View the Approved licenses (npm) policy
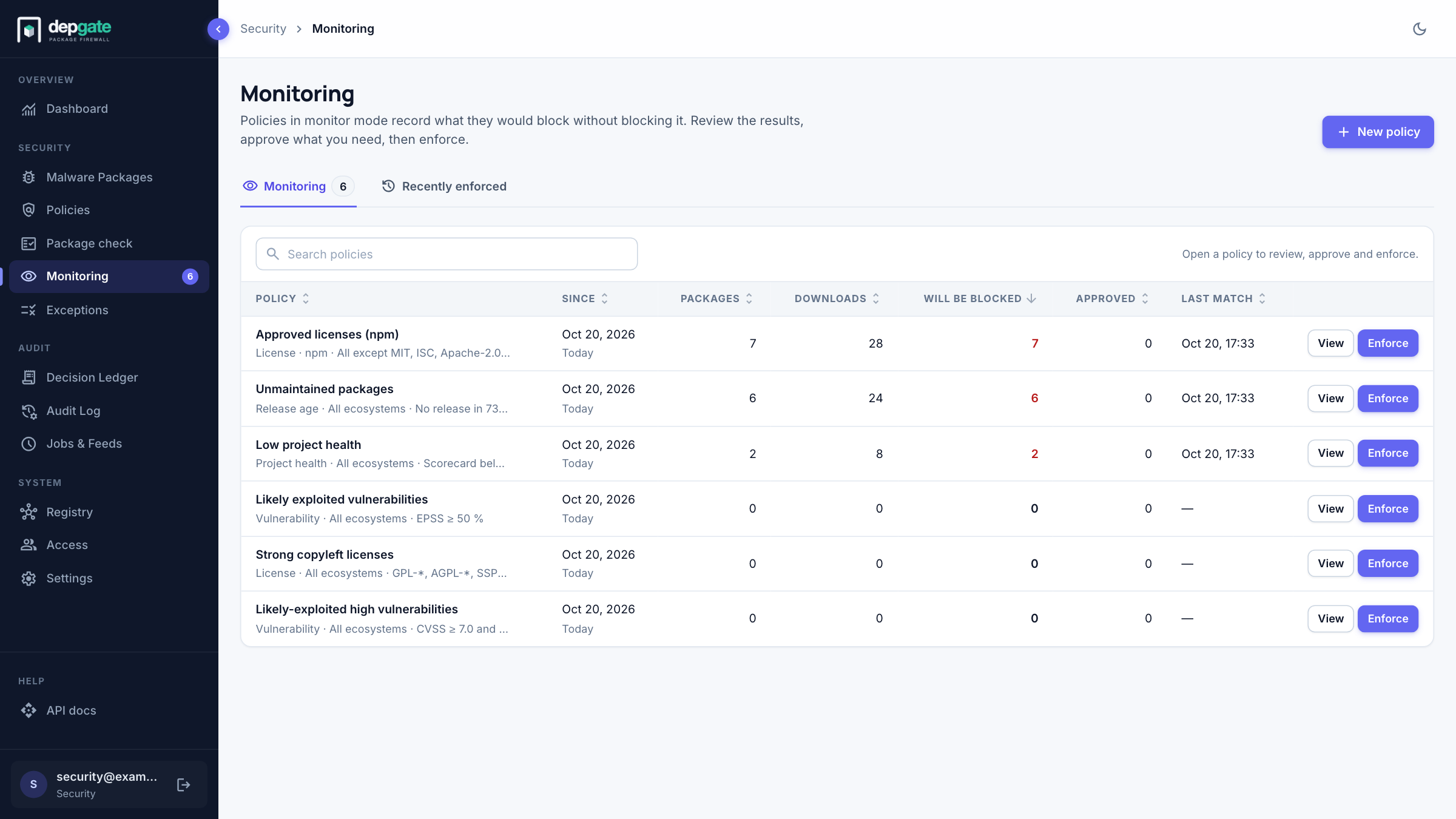 coord(1330,343)
